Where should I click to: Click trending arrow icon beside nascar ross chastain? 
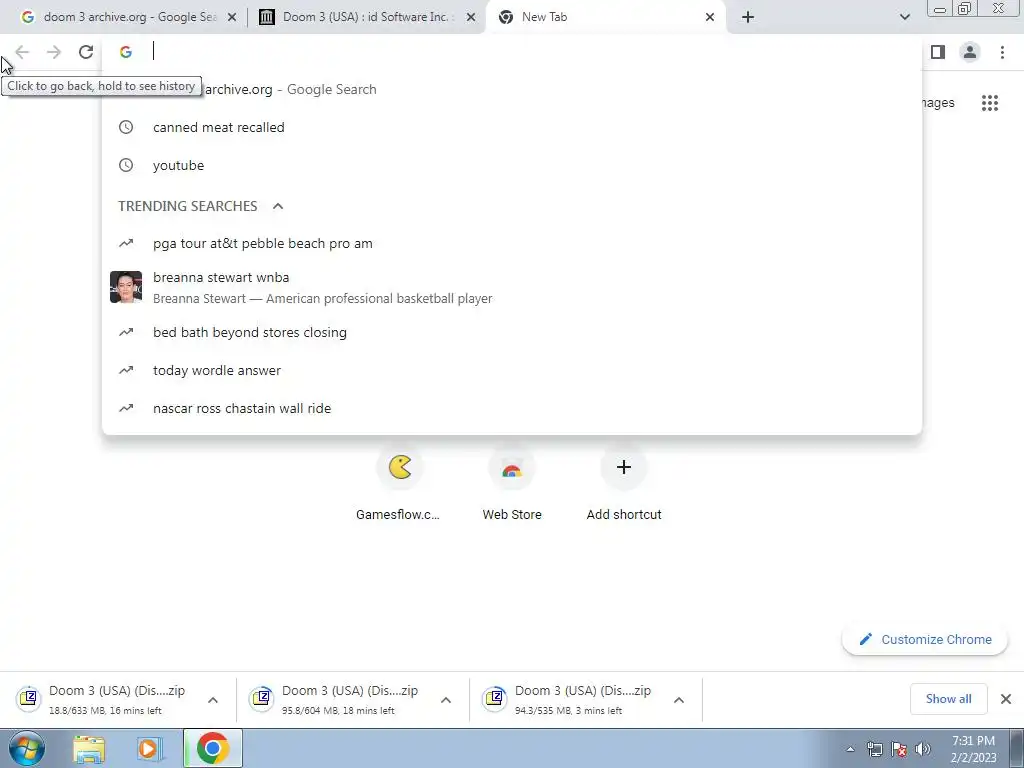[126, 408]
